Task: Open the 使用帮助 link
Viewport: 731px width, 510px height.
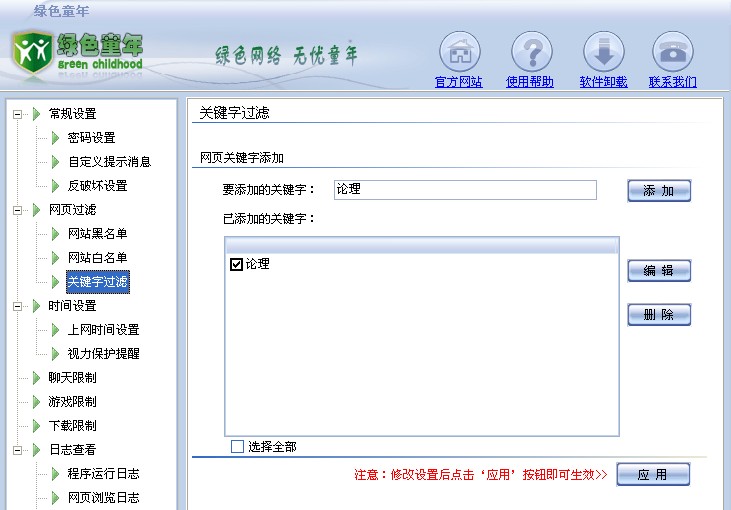Action: 530,82
